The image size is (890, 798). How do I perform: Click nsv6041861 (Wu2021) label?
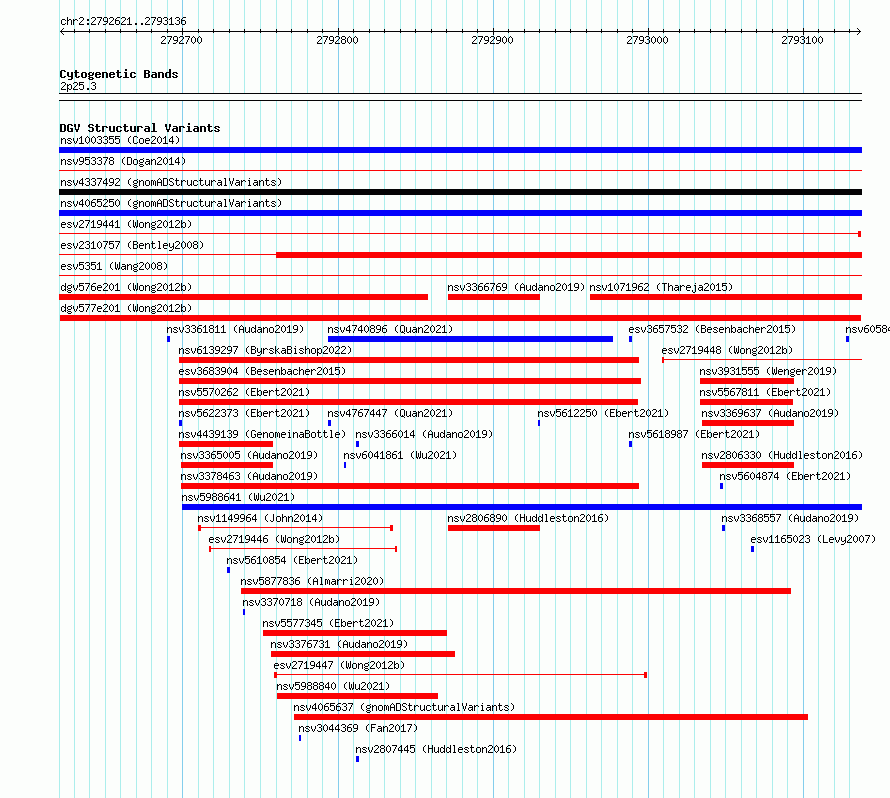400,455
